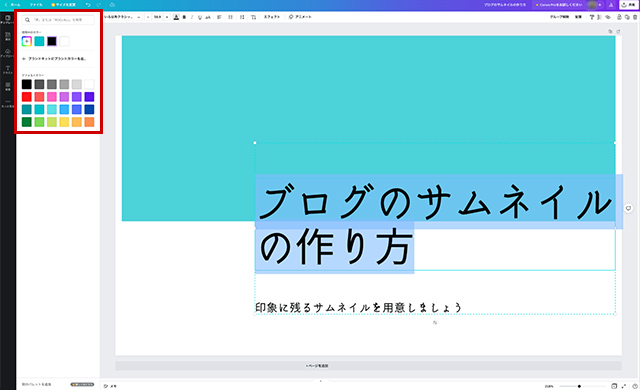640x390 pixels.
Task: Open the text color picker icon
Action: [176, 17]
